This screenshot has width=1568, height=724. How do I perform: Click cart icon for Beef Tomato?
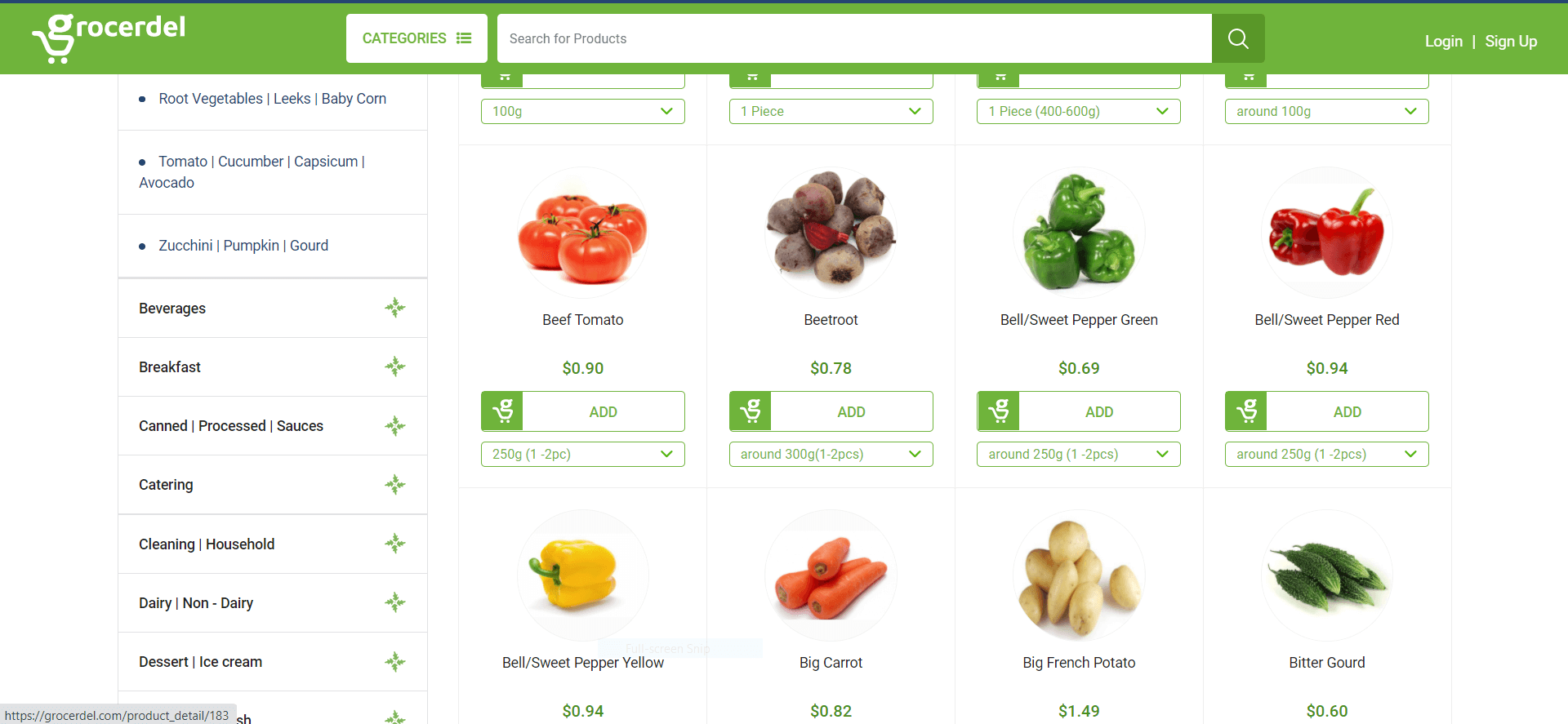point(502,411)
